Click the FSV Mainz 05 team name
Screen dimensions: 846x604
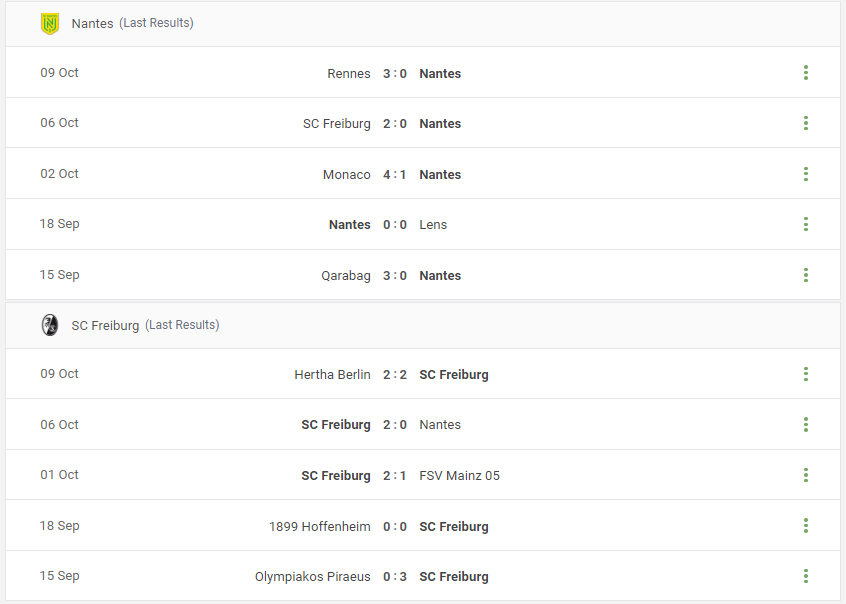click(460, 476)
